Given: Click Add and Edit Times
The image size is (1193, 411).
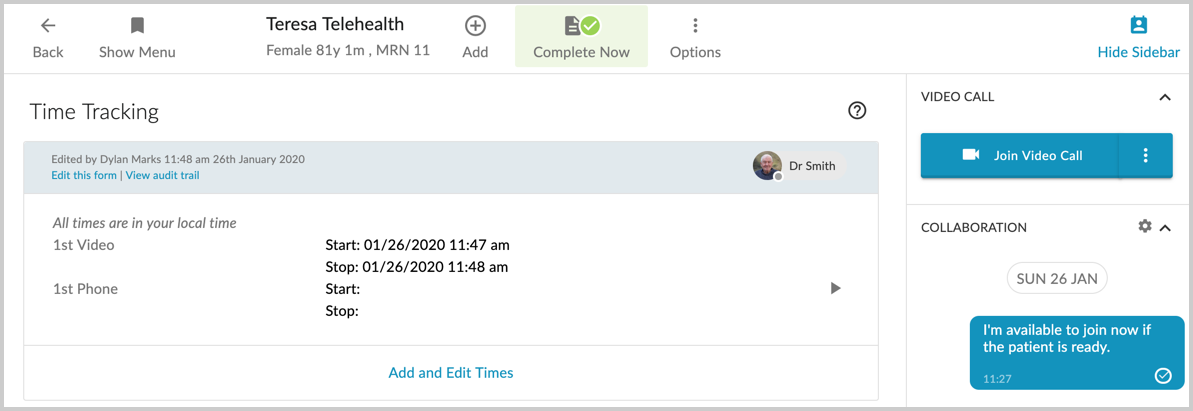Looking at the screenshot, I should [x=451, y=373].
